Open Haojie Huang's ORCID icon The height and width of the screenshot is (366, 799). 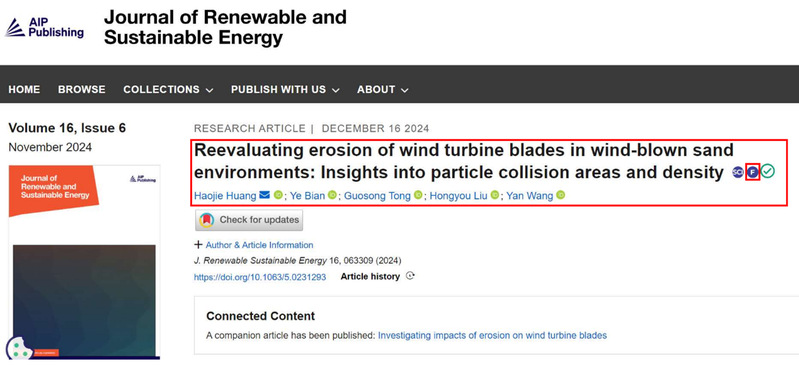tap(278, 195)
